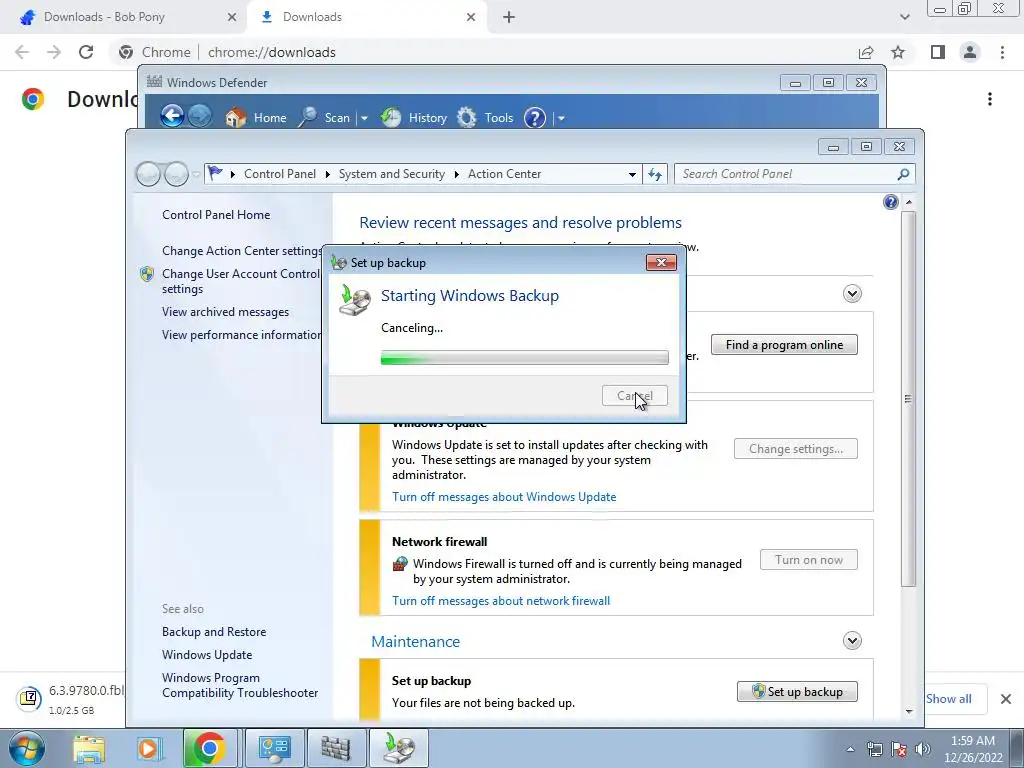Turn off messages about Windows Update
This screenshot has height=768, width=1024.
tap(504, 496)
